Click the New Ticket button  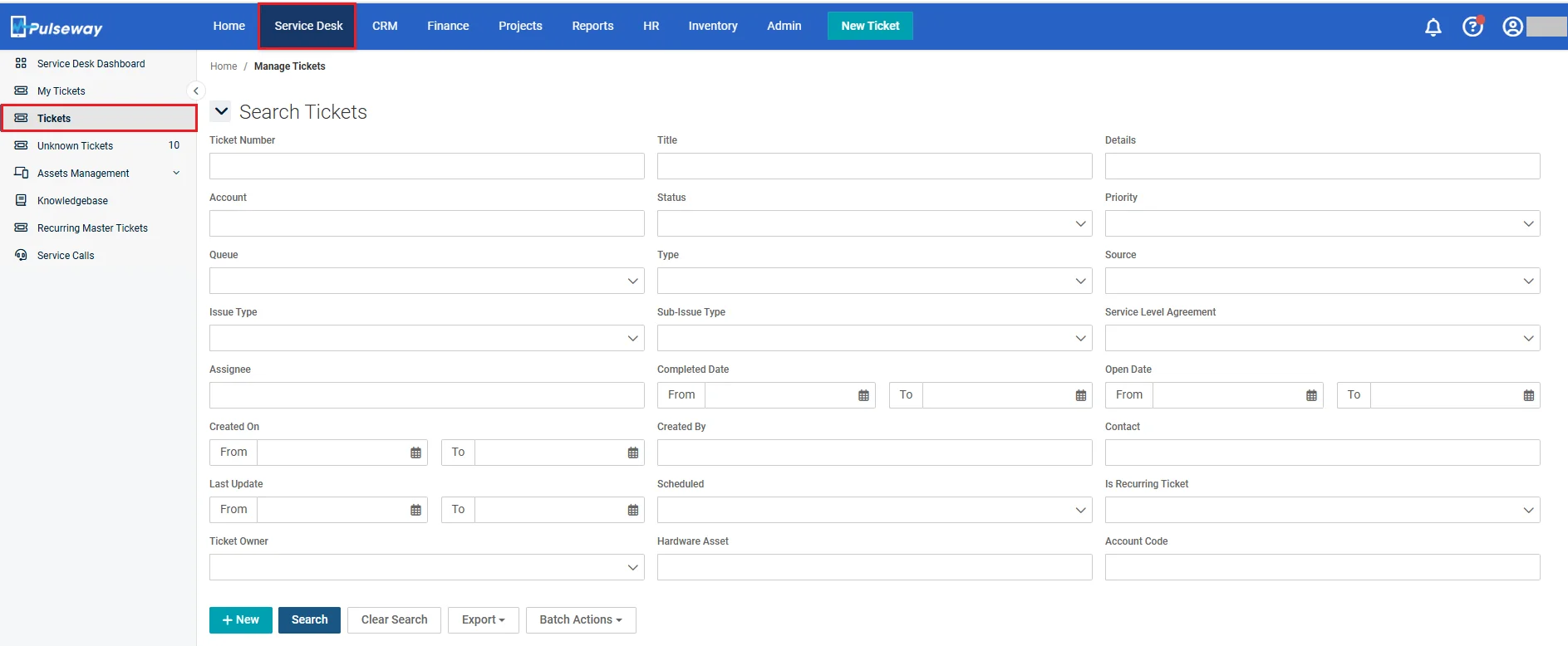point(870,26)
